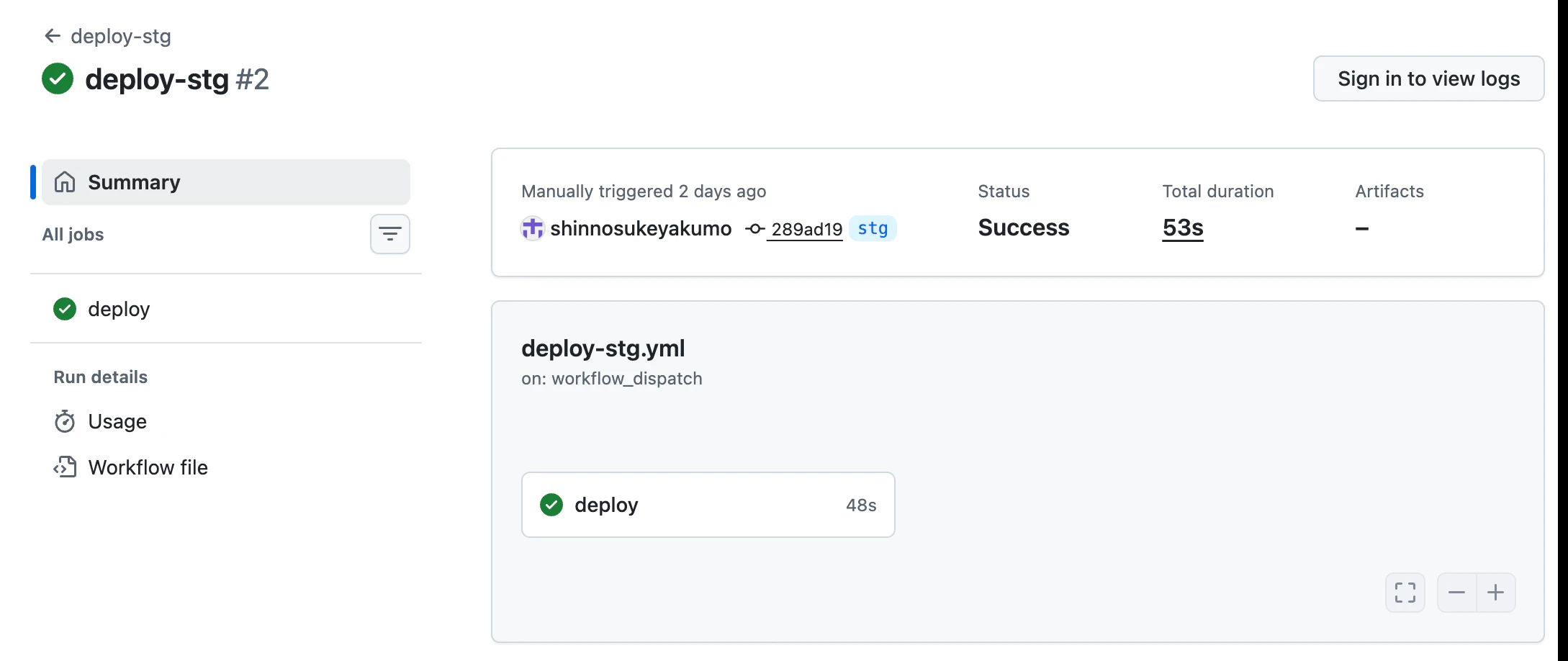
Task: Click the back arrow to deploy-stg
Action: [x=52, y=35]
